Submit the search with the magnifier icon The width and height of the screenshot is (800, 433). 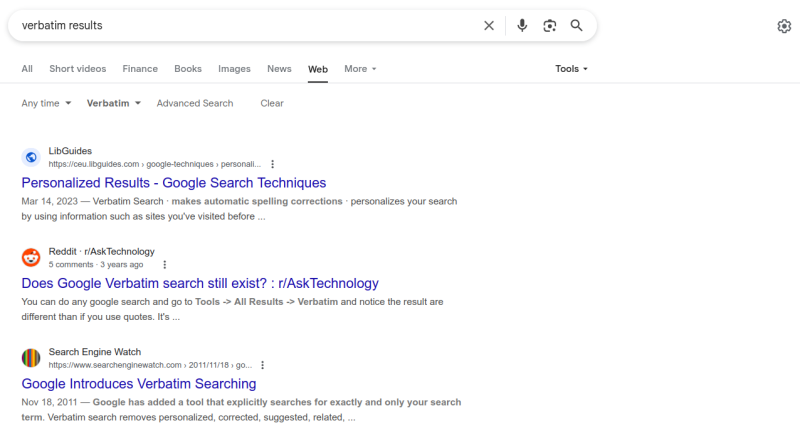pyautogui.click(x=577, y=26)
